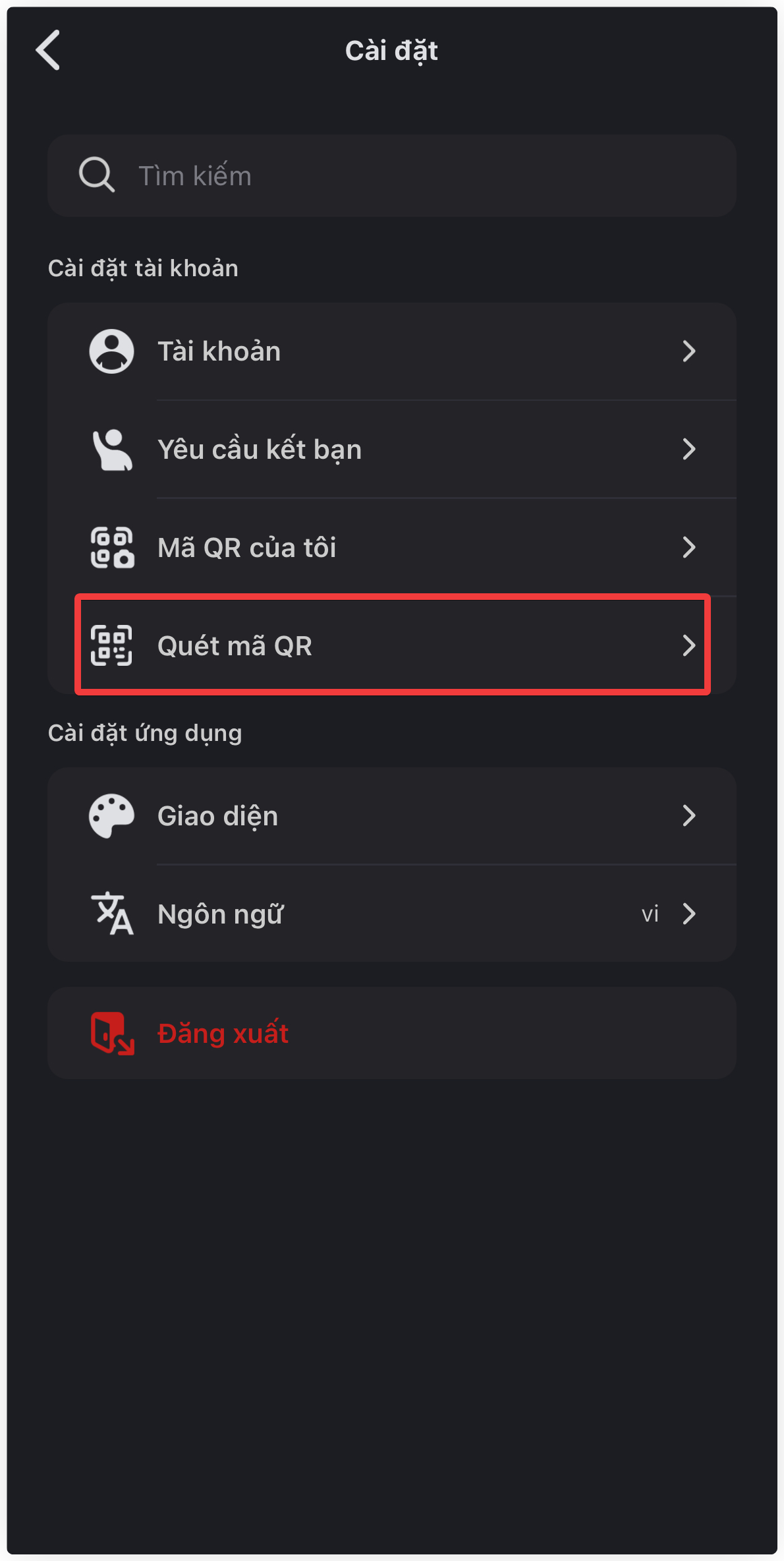Click the scan QR code icon
The height and width of the screenshot is (1561, 784).
[x=111, y=645]
